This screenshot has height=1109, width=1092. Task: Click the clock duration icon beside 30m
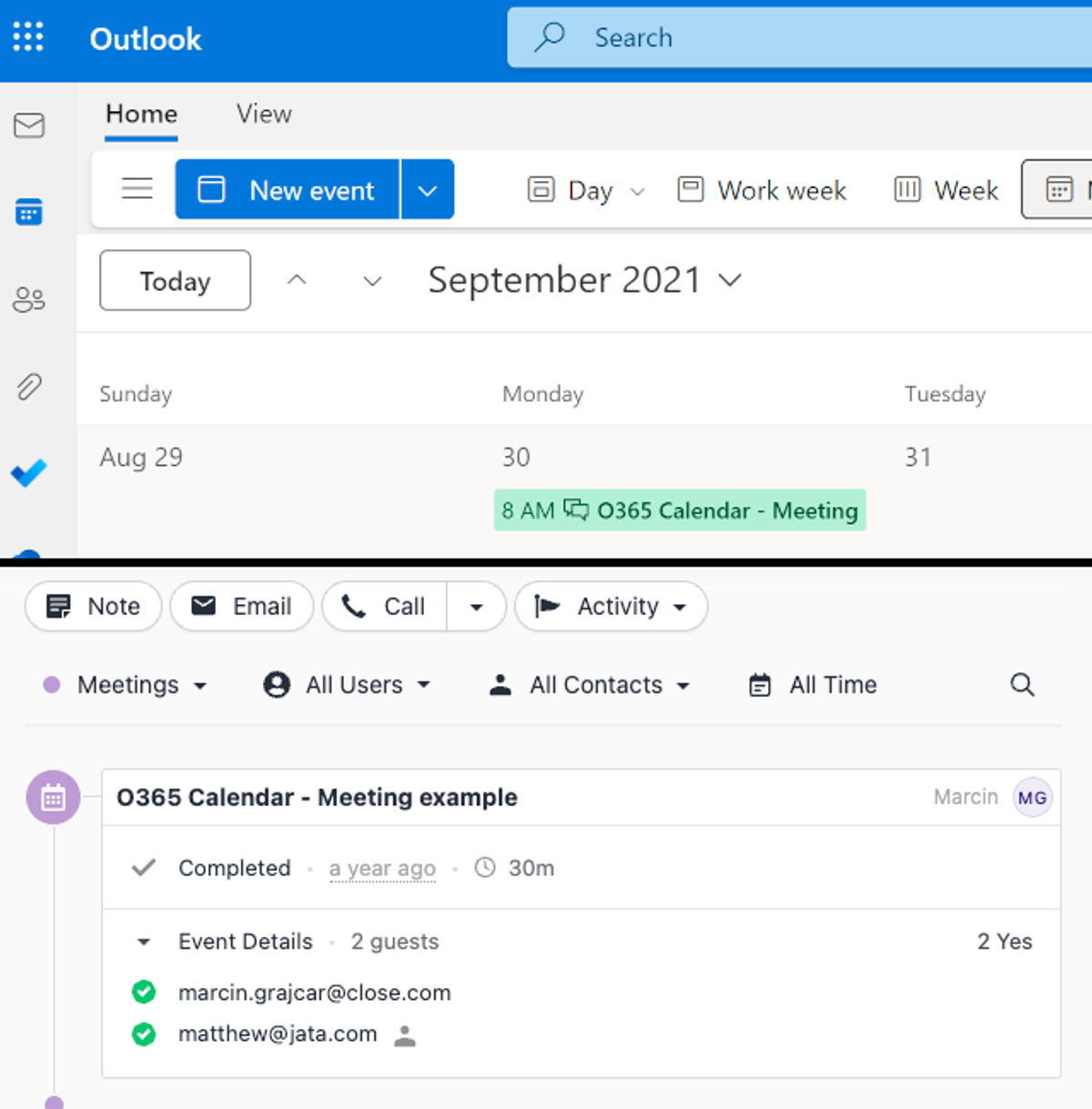485,868
